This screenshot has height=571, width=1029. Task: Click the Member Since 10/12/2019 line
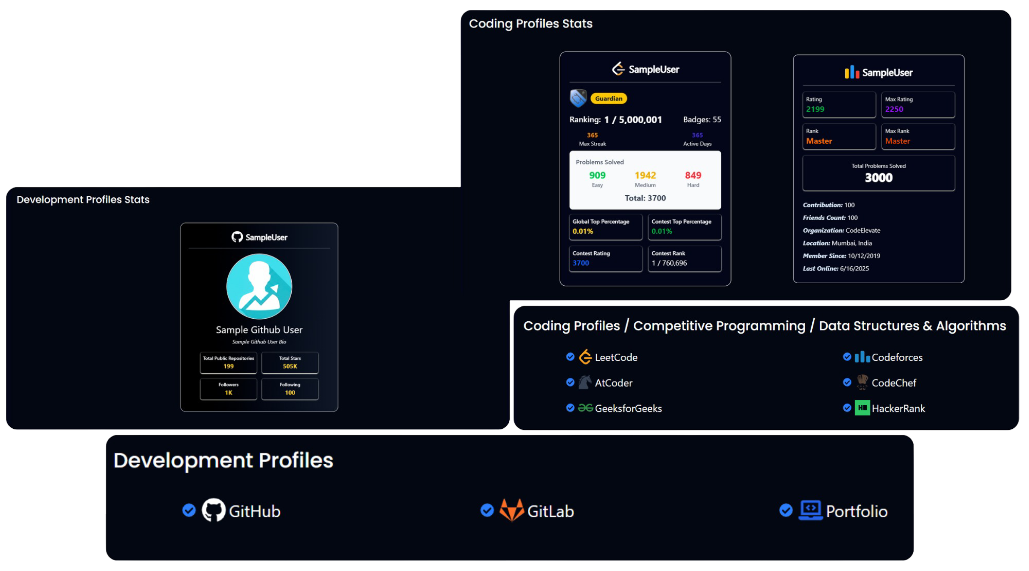click(841, 255)
